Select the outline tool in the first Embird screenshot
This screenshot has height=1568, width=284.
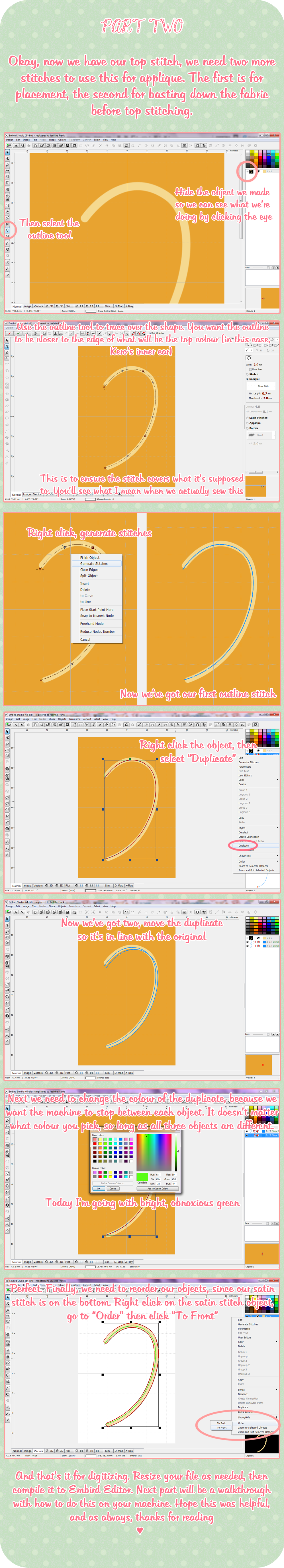[7, 231]
